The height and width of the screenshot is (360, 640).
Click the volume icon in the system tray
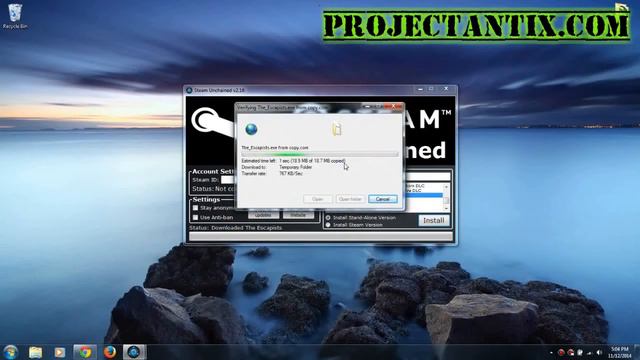pyautogui.click(x=599, y=352)
